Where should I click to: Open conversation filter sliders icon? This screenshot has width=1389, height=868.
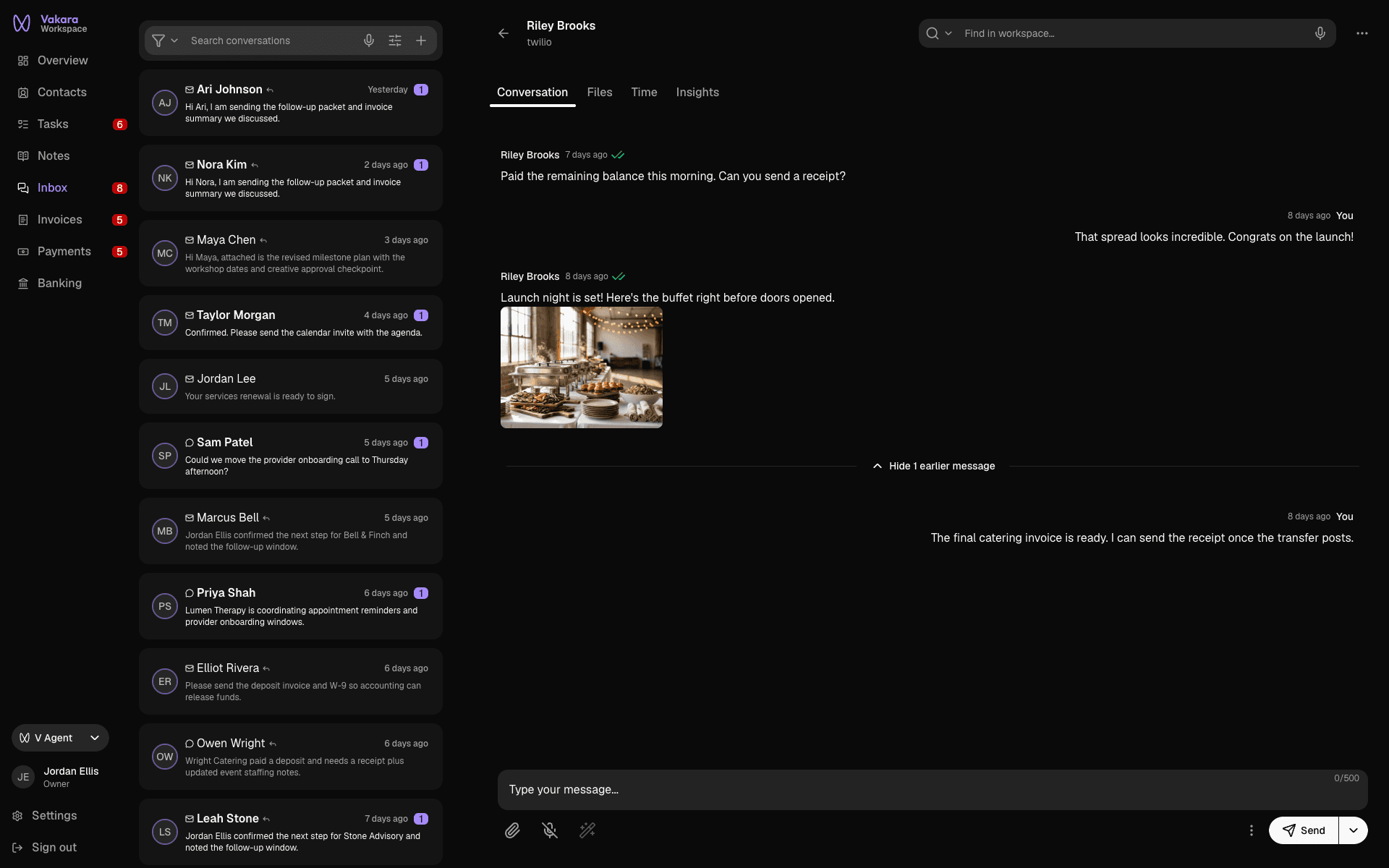(x=395, y=41)
